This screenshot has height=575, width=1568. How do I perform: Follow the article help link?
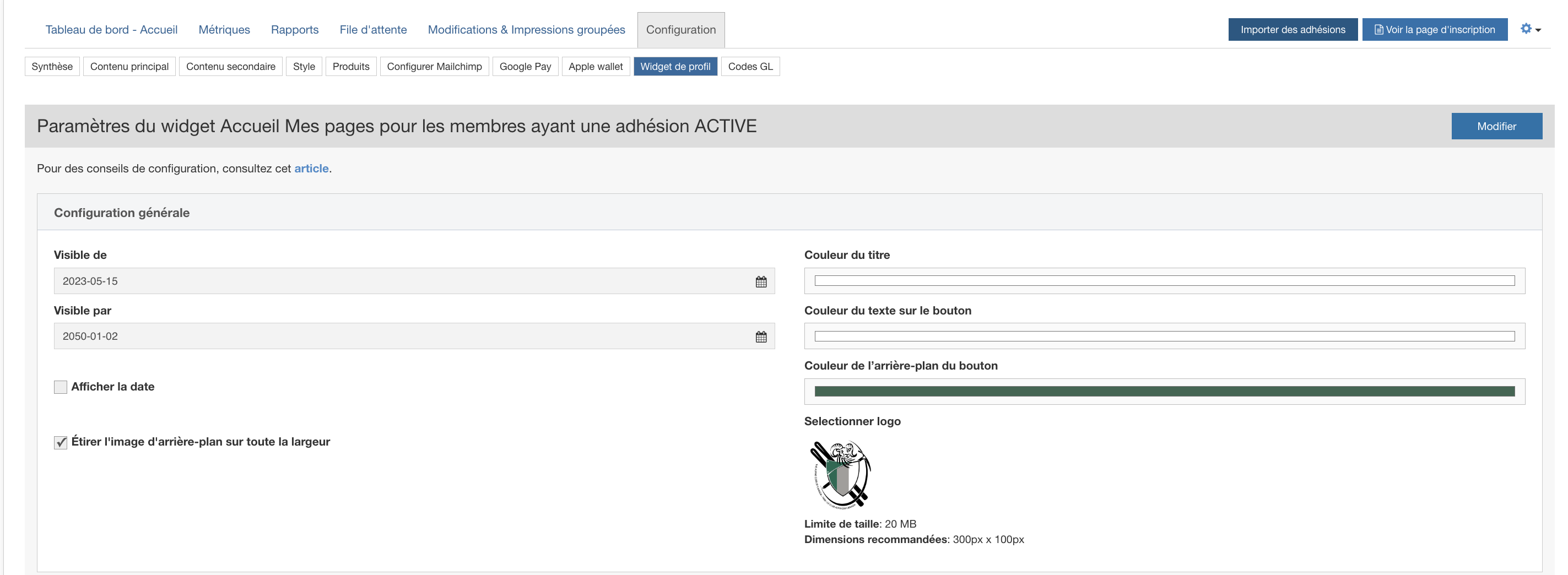(311, 169)
